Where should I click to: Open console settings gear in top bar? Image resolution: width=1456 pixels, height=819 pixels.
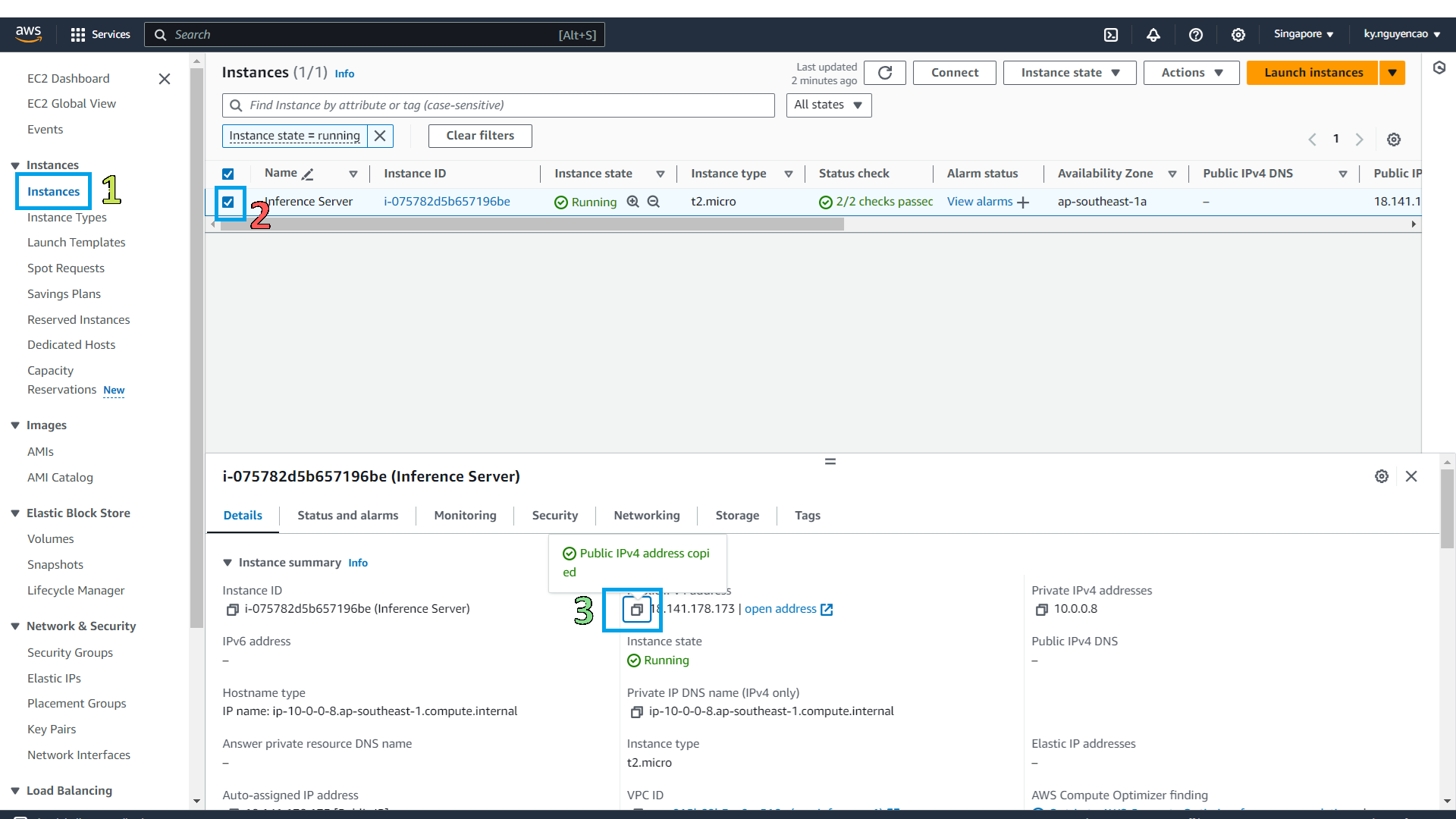[x=1238, y=34]
